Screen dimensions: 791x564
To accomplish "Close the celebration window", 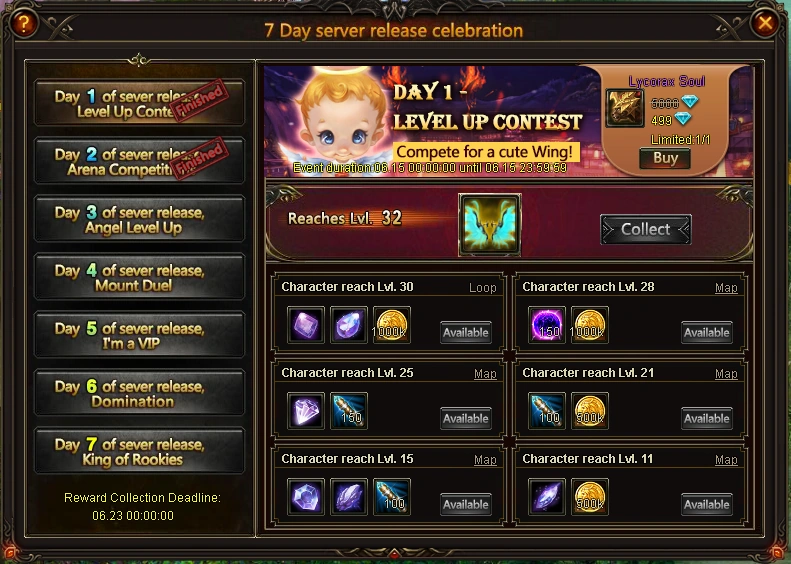I will 765,23.
